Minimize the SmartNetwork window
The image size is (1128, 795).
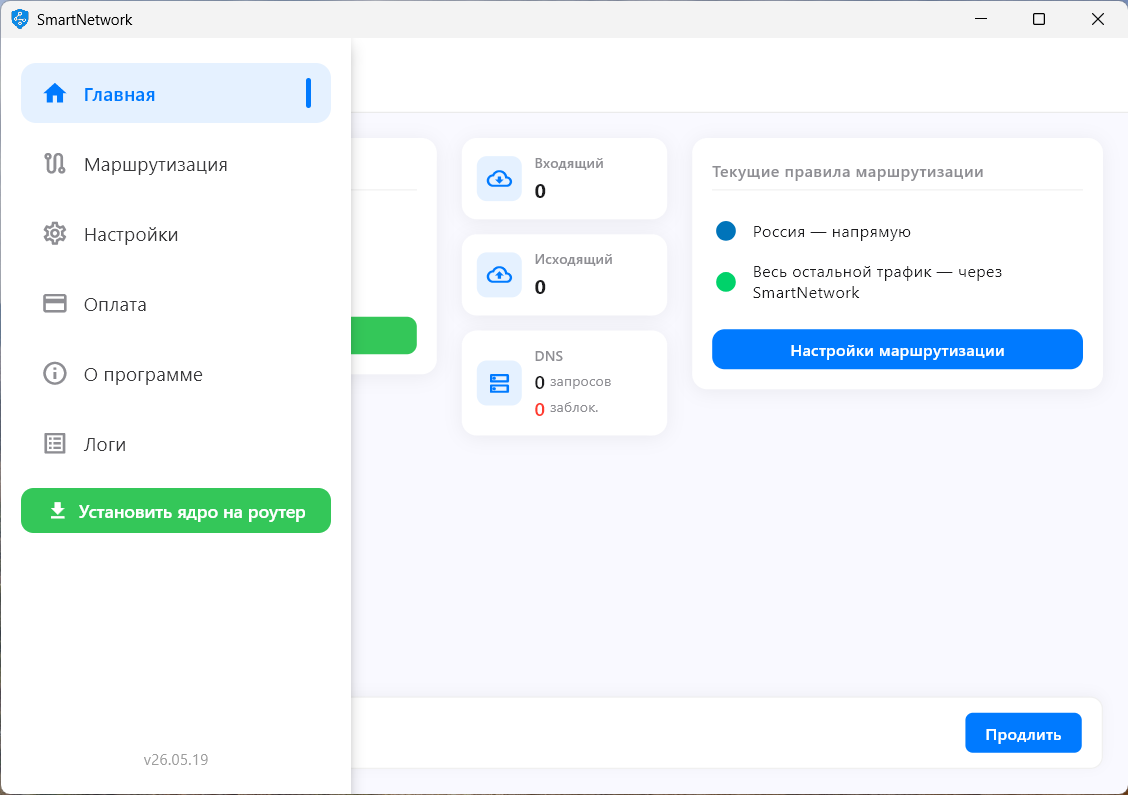pyautogui.click(x=981, y=19)
